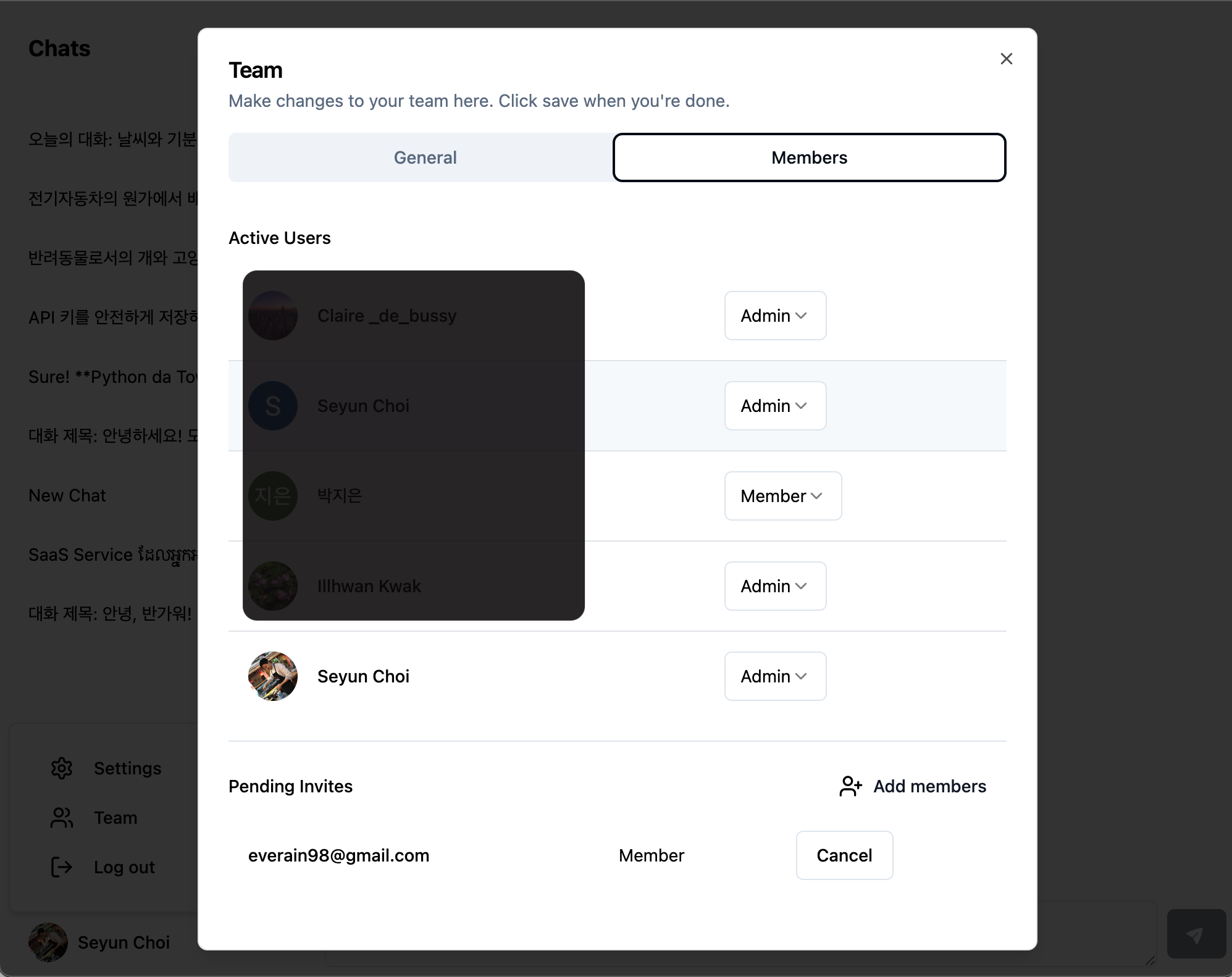The height and width of the screenshot is (977, 1232).
Task: Click the Team people icon in sidebar
Action: (x=62, y=818)
